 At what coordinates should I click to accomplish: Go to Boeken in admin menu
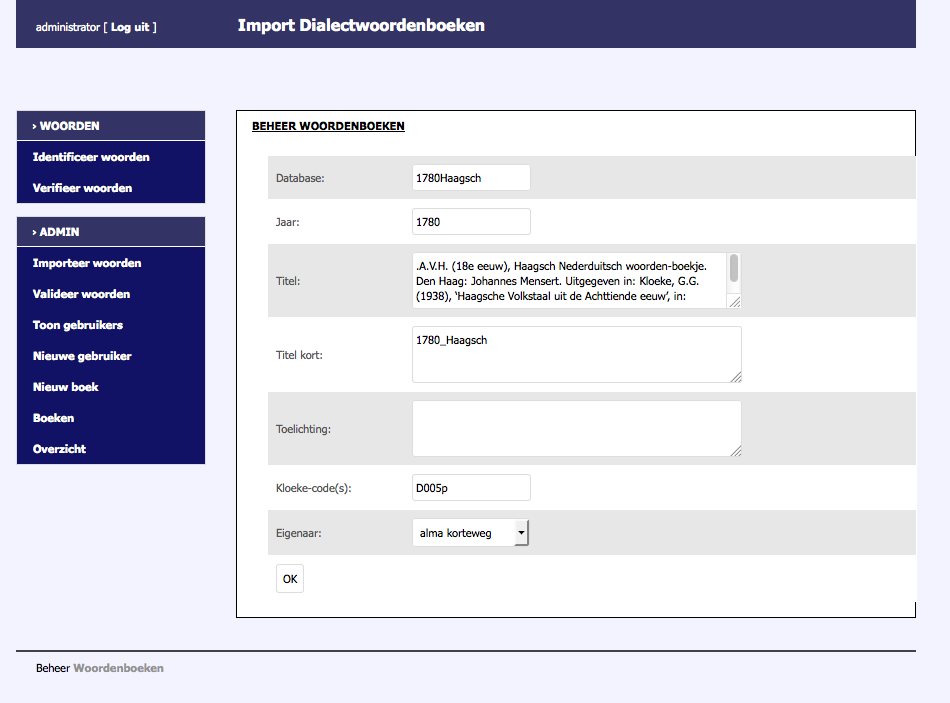point(53,418)
